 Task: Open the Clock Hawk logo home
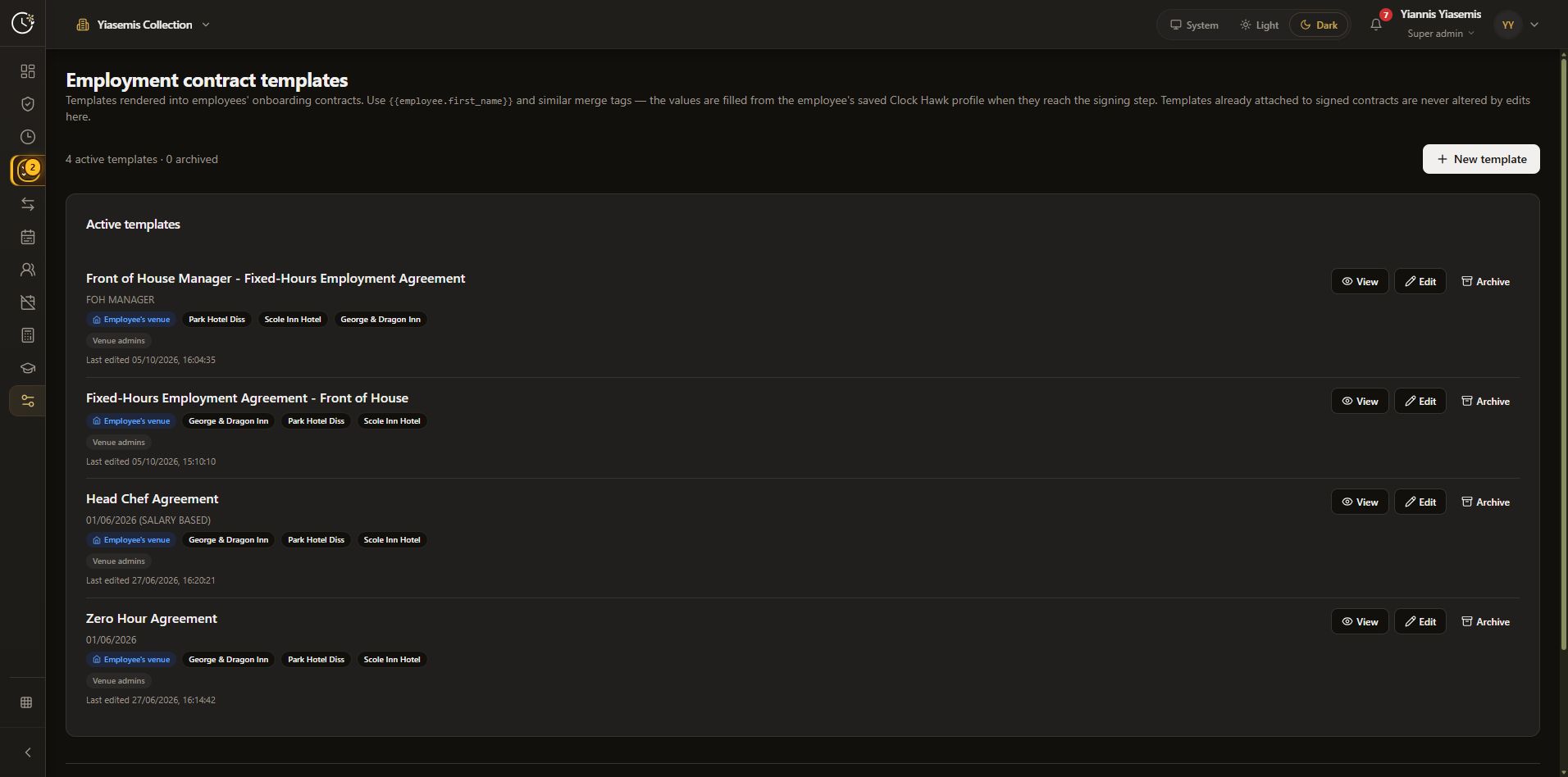23,23
